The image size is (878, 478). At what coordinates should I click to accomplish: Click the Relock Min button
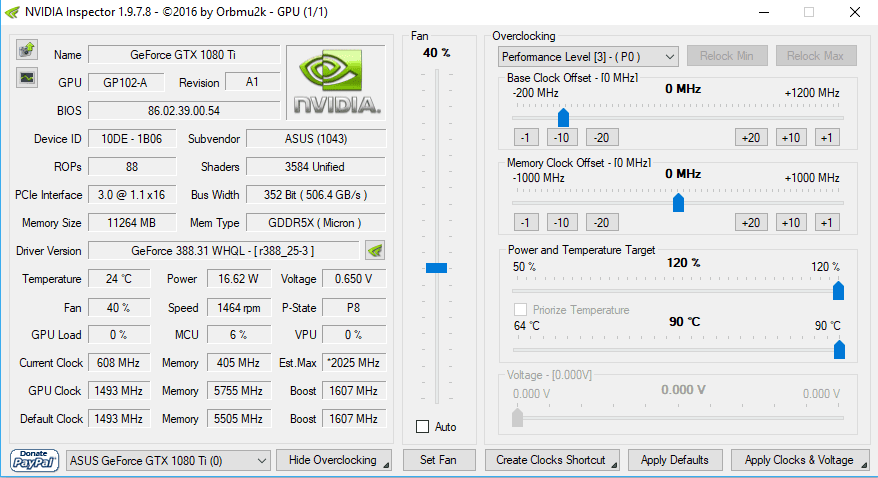coord(727,56)
